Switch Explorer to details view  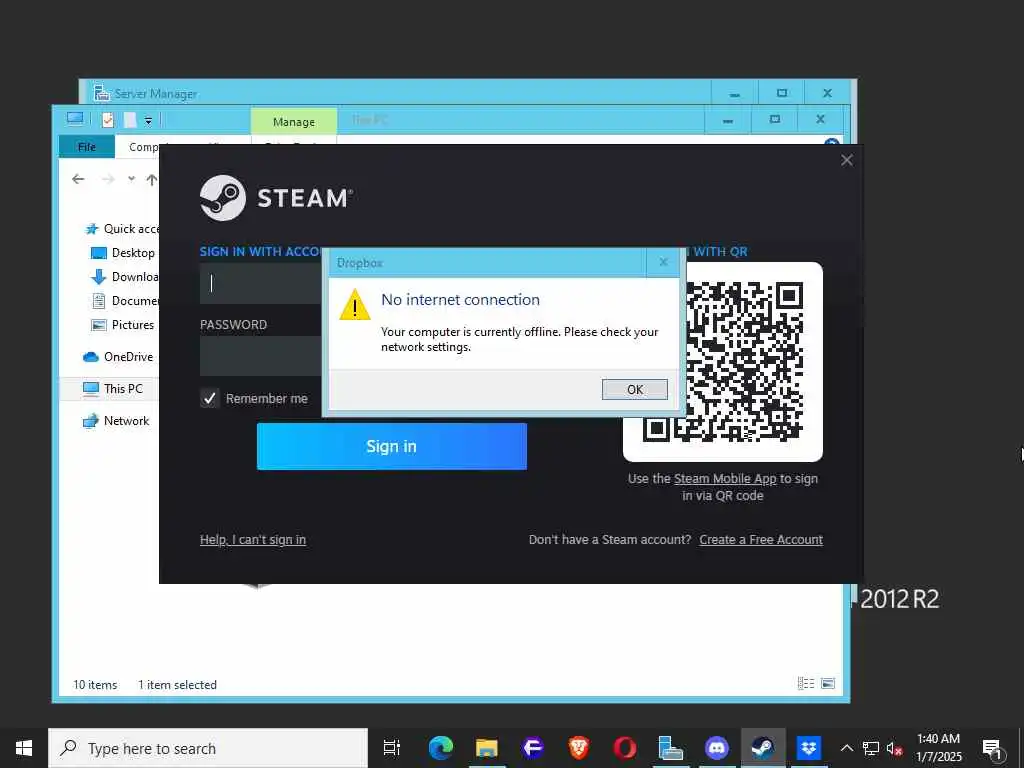(806, 683)
